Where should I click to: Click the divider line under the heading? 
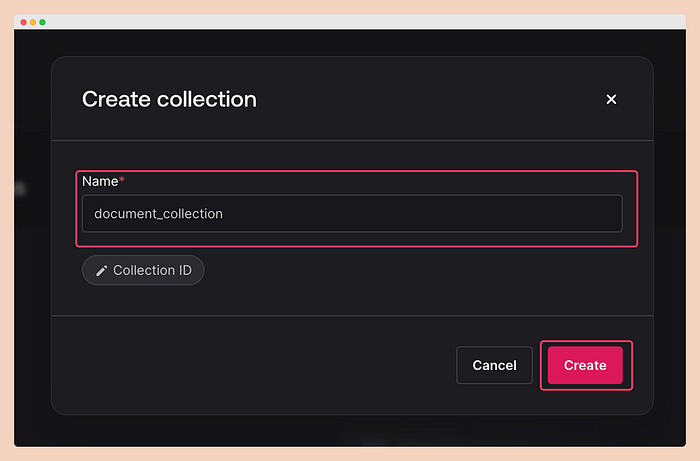coord(352,141)
